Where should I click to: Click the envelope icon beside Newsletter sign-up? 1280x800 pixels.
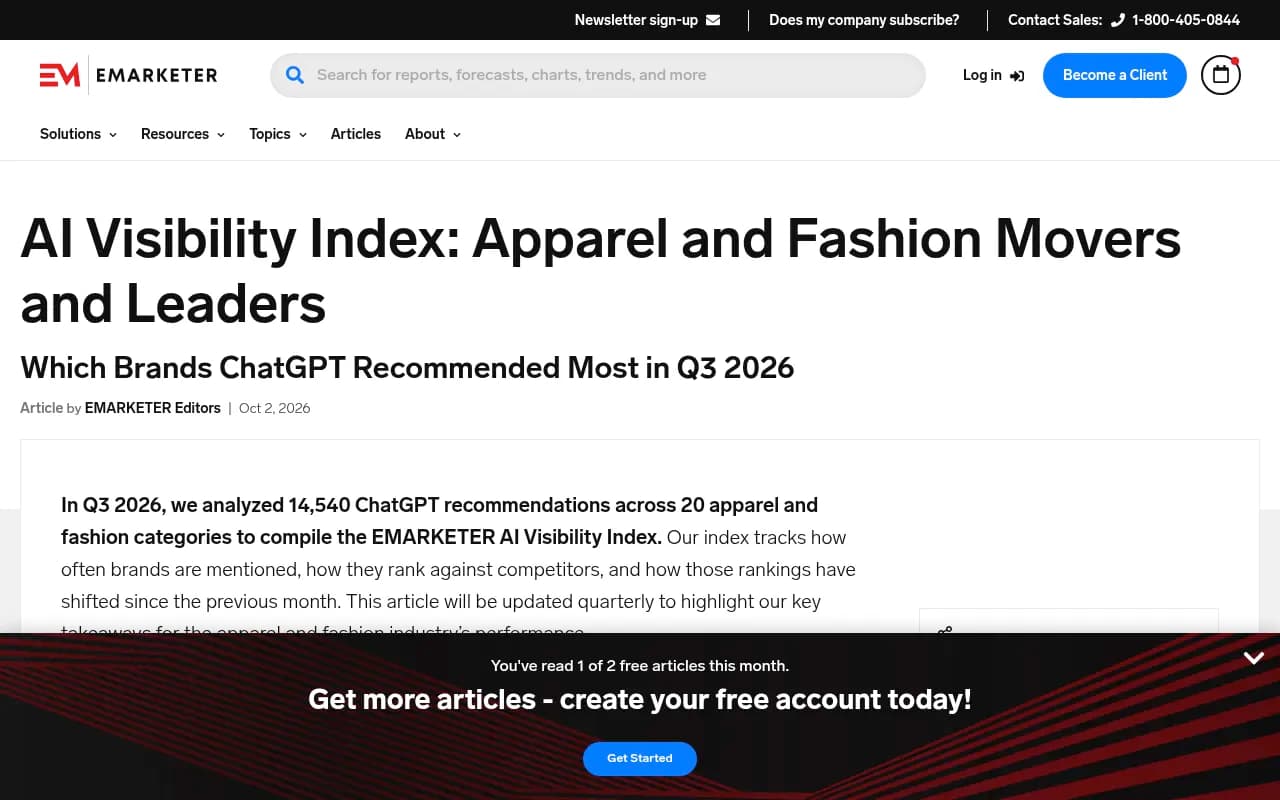point(713,20)
